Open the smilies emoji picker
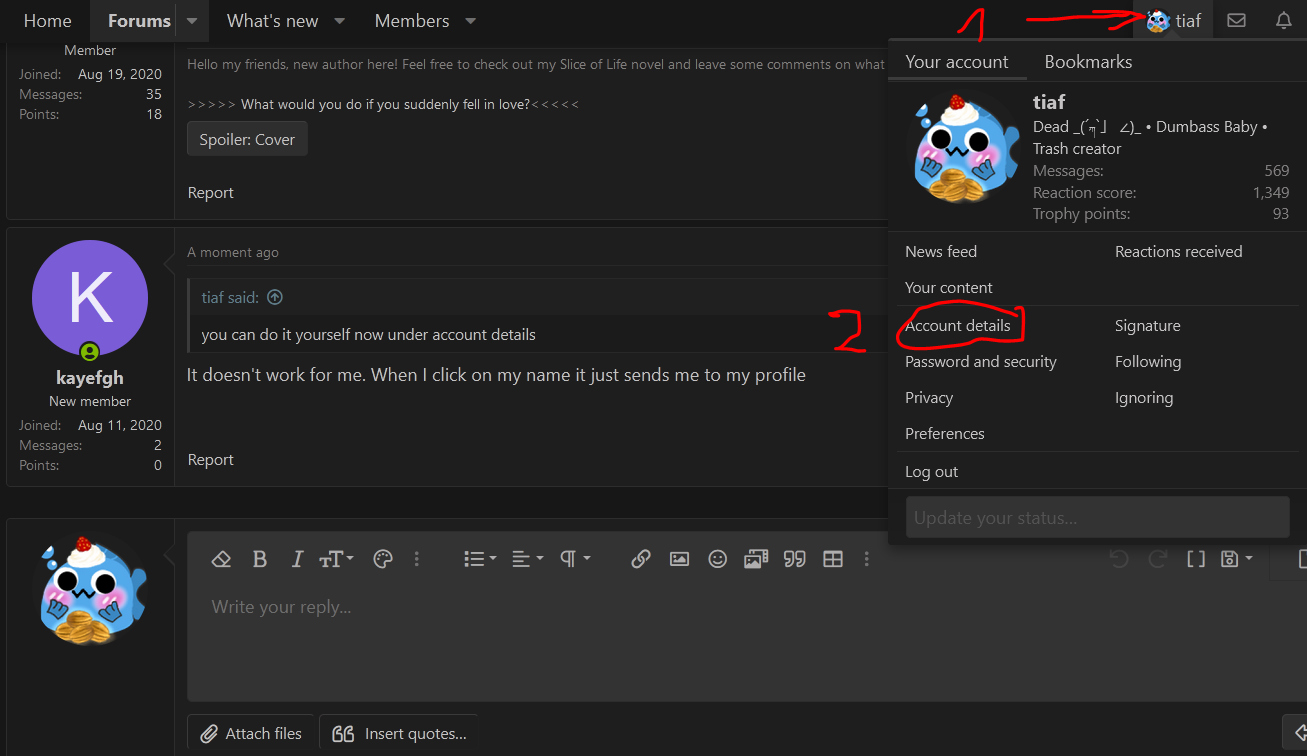The width and height of the screenshot is (1307, 756). pyautogui.click(x=717, y=559)
